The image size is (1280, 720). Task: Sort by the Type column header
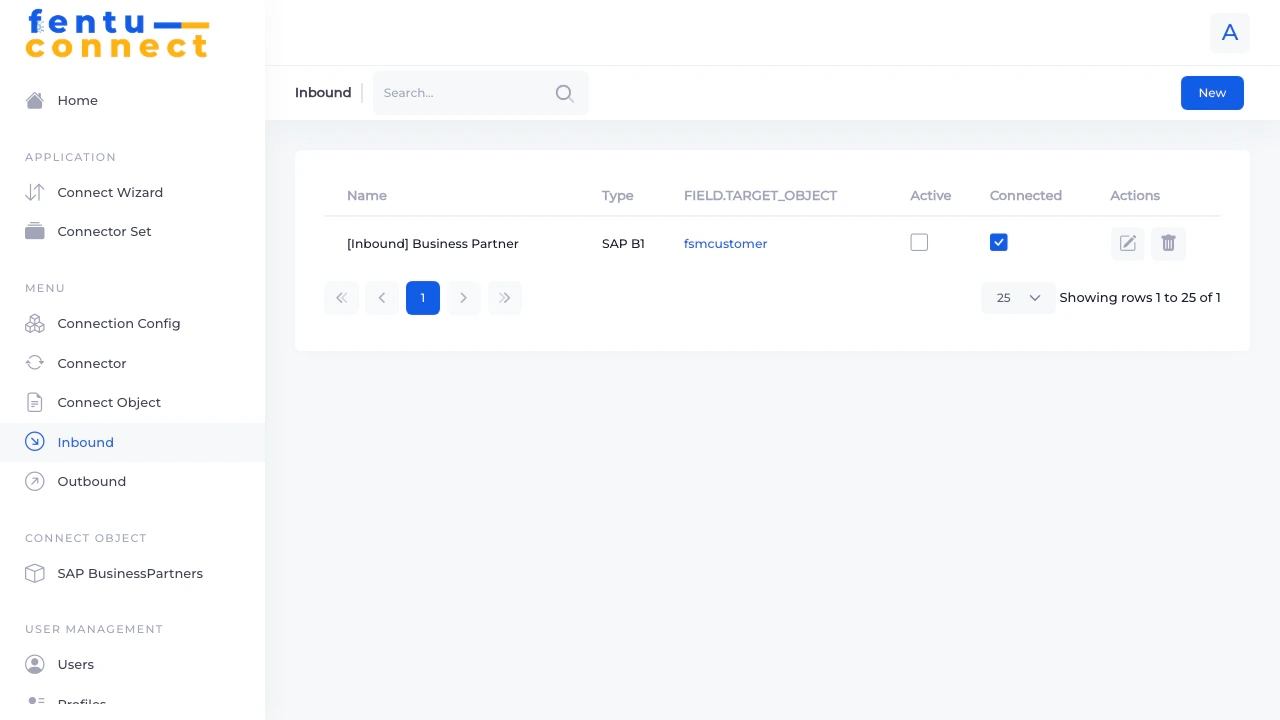[x=618, y=196]
